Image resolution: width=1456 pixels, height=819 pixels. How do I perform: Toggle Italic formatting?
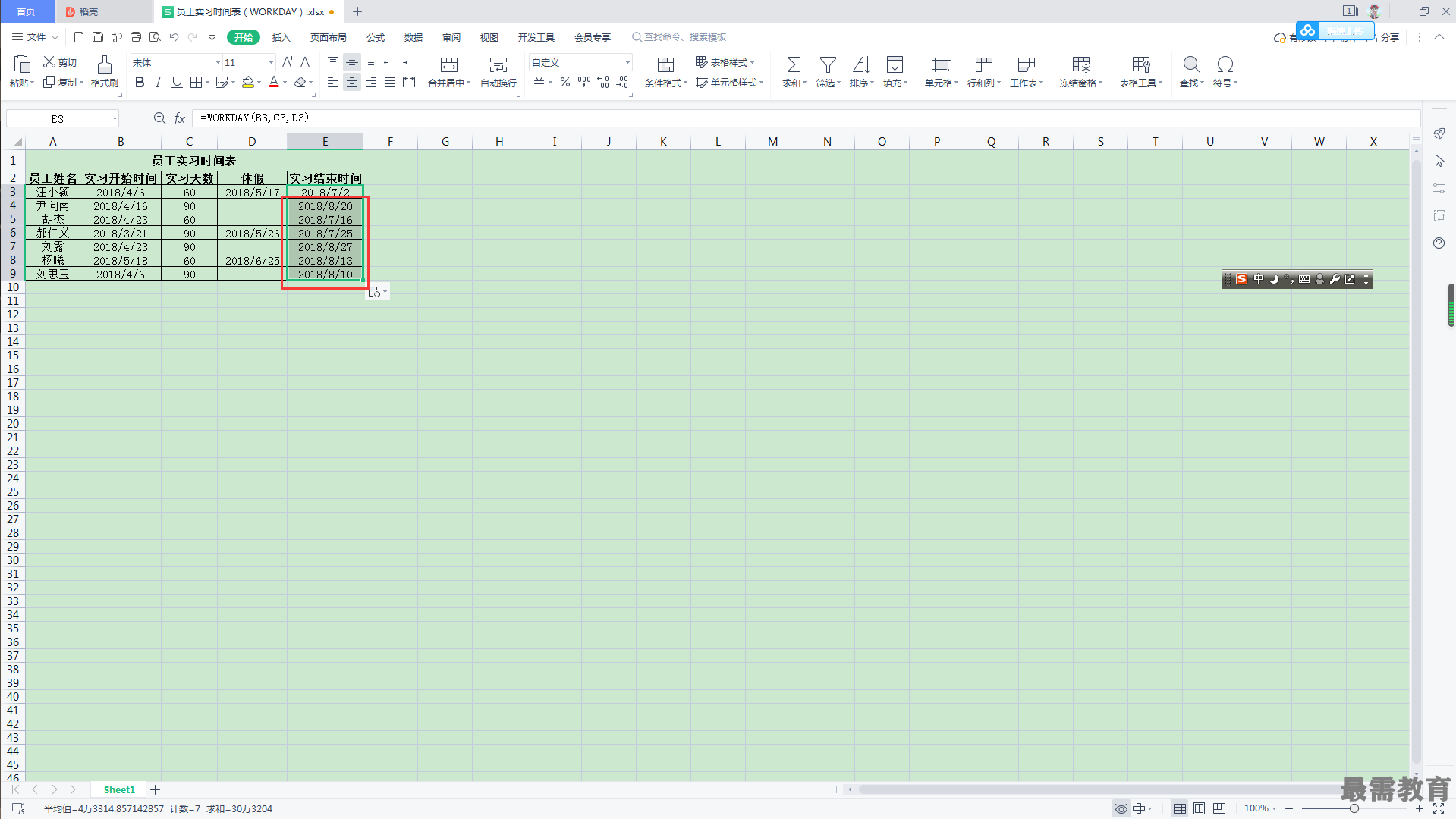158,82
